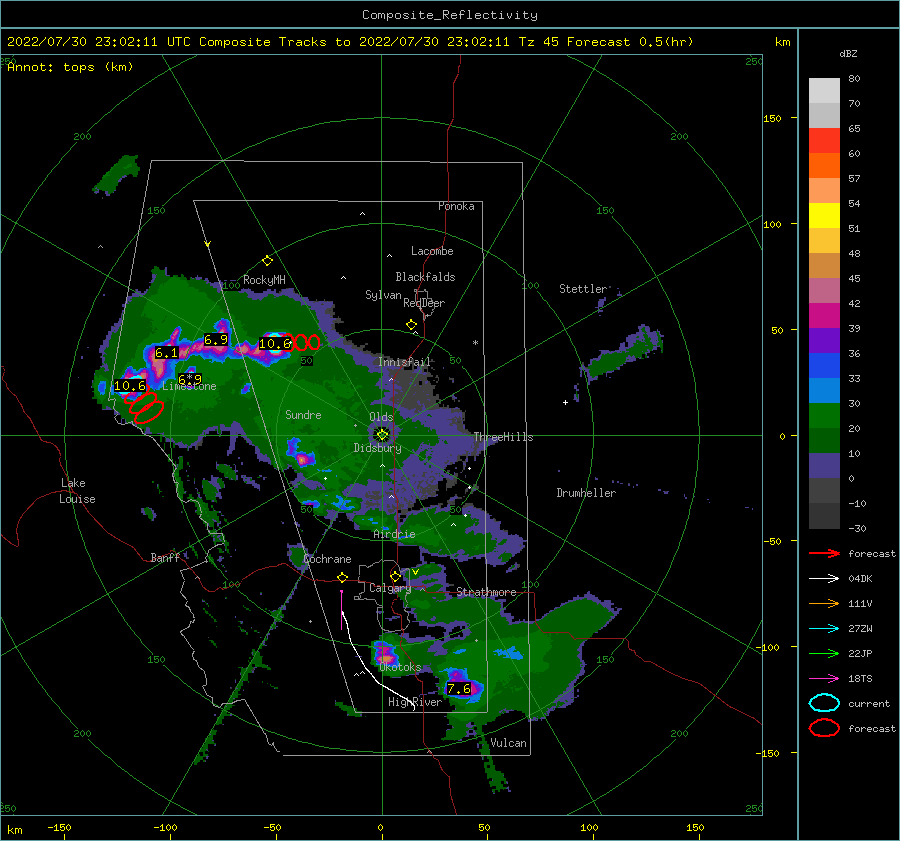Select the white 04DK track arrow
Image resolution: width=900 pixels, height=841 pixels.
point(824,578)
